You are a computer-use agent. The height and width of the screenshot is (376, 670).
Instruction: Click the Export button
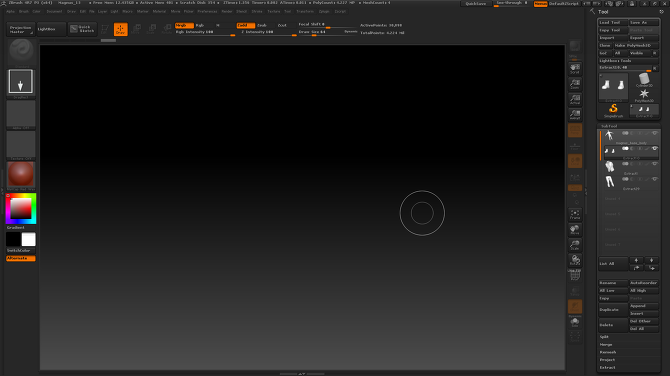(x=644, y=38)
